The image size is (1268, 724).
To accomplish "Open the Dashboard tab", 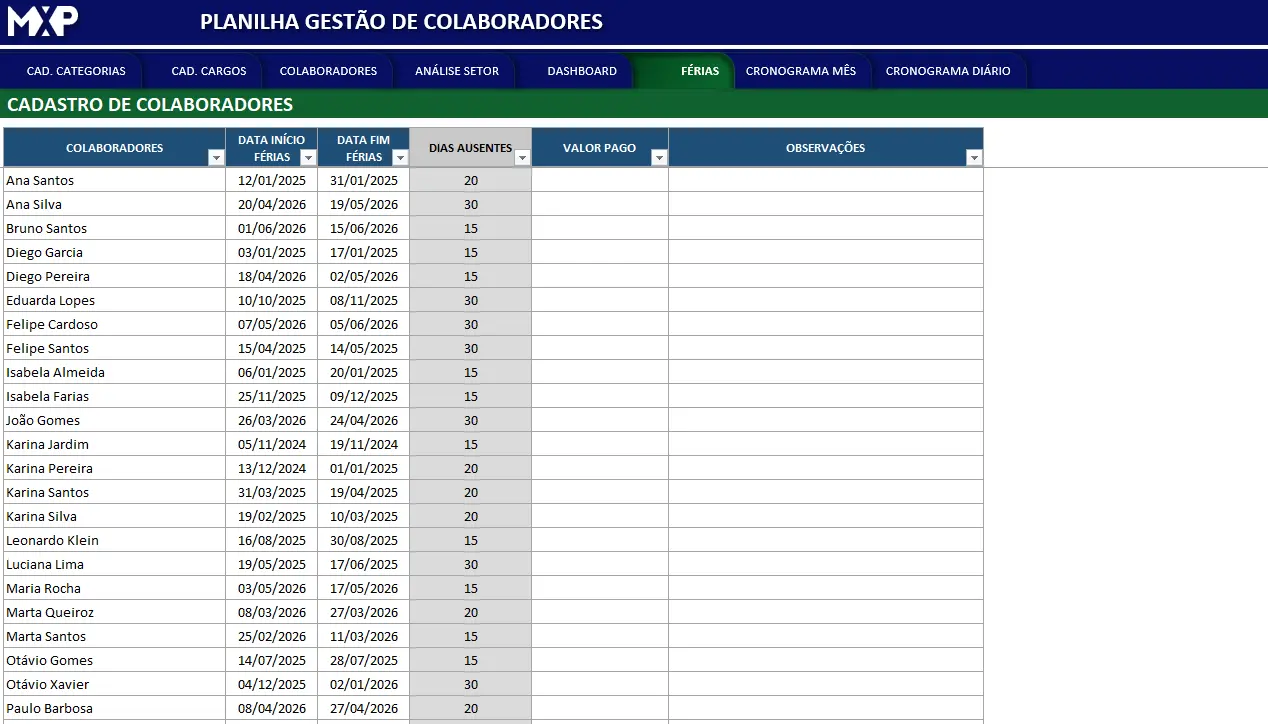I will click(582, 71).
